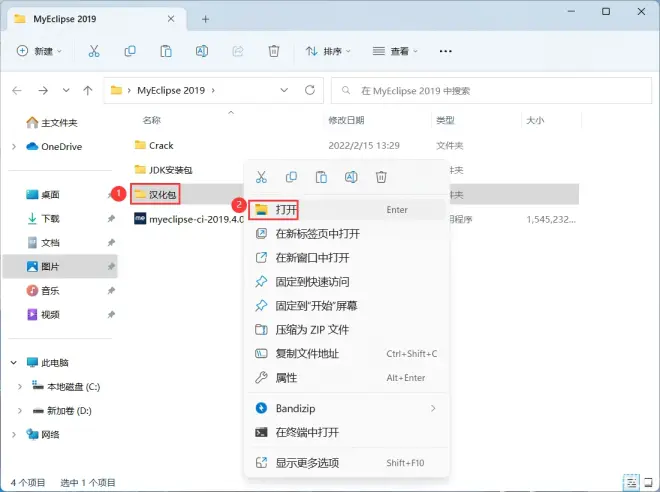Viewport: 660px width, 492px height.
Task: Collapse the 此电脑 tree node
Action: click(x=14, y=362)
